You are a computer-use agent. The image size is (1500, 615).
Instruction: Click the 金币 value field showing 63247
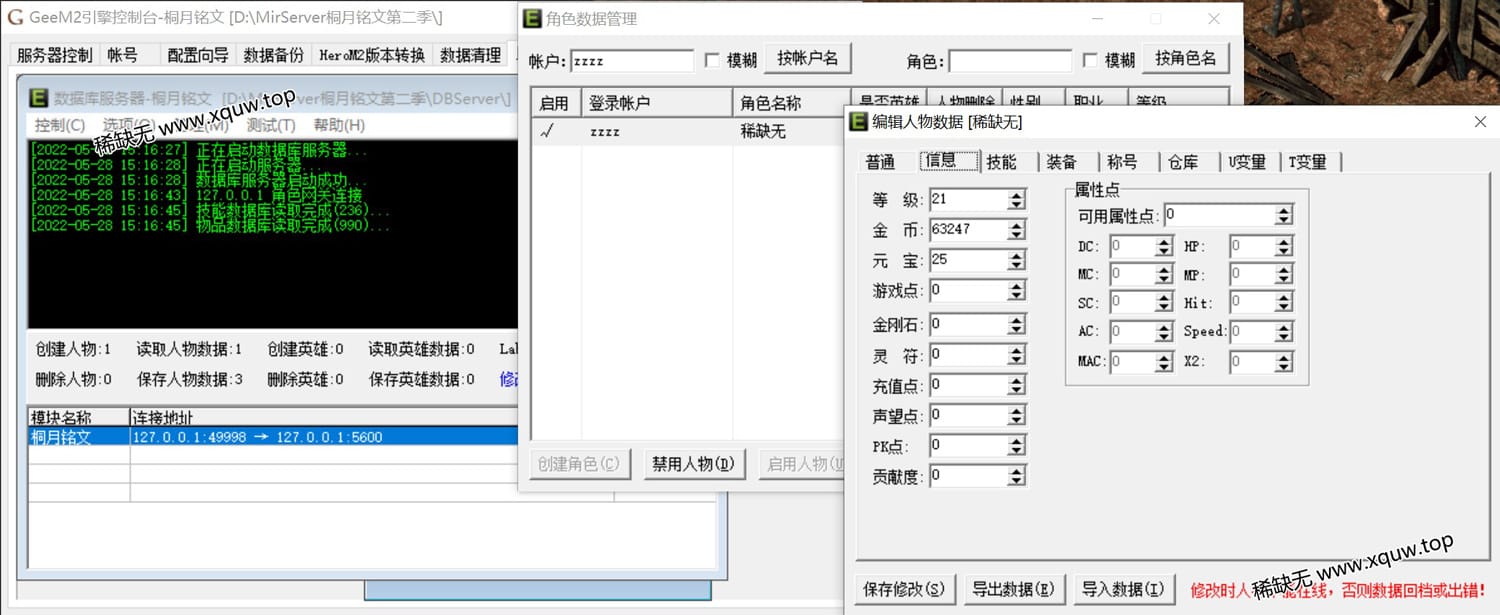tap(968, 229)
